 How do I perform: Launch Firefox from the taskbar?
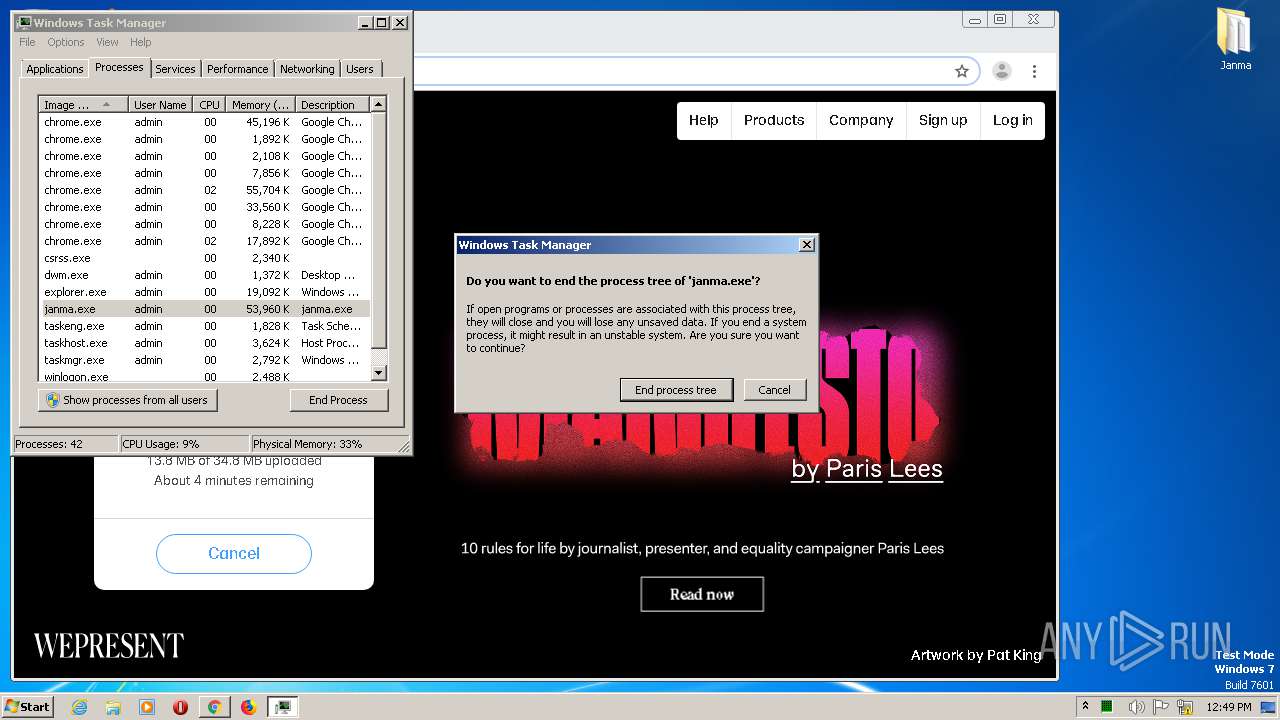click(248, 707)
